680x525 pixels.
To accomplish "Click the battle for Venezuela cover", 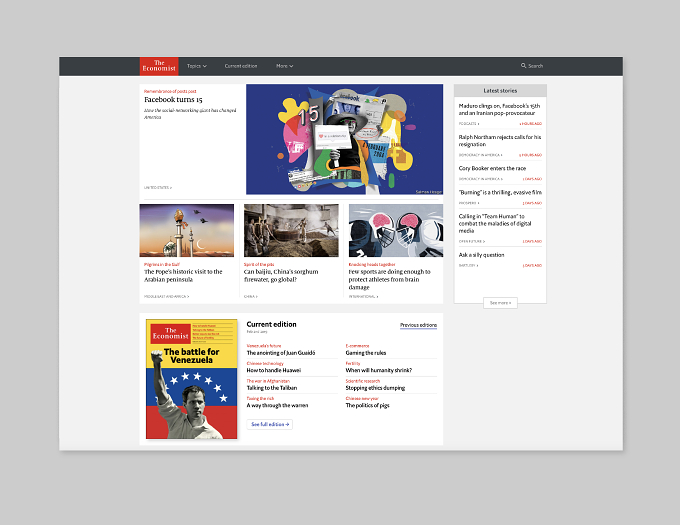I will [192, 379].
